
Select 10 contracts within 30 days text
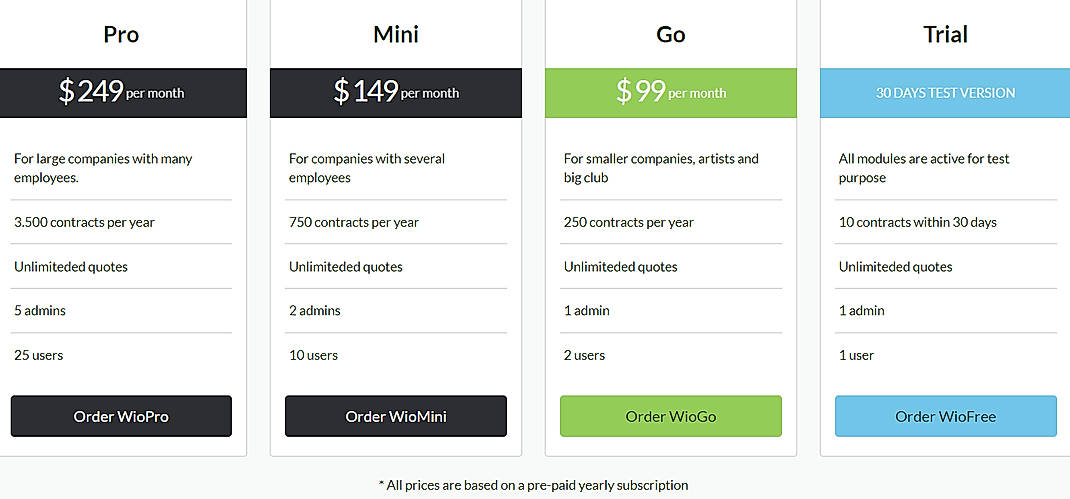(x=918, y=222)
